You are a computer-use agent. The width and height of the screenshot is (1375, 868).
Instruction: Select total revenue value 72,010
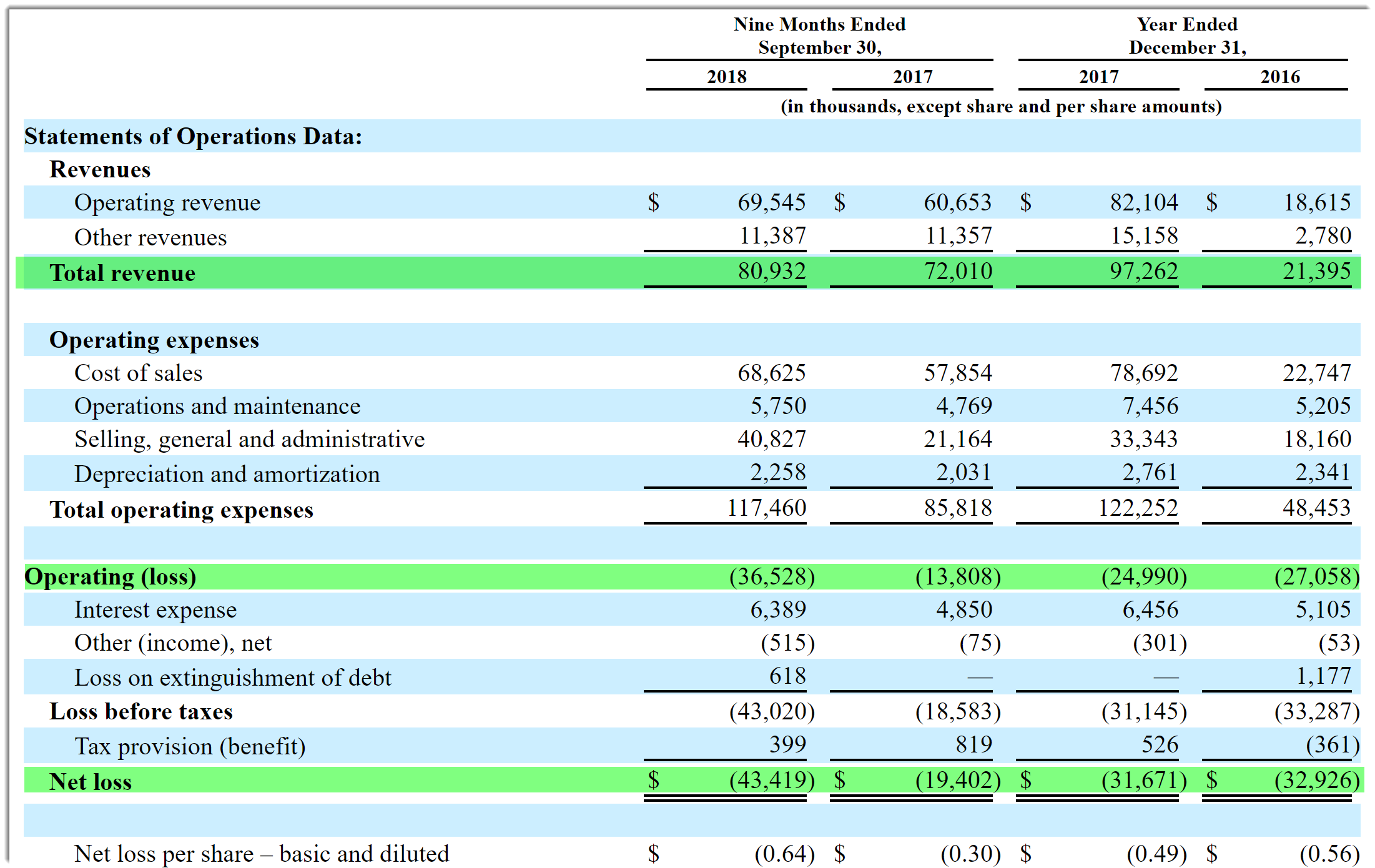click(958, 271)
